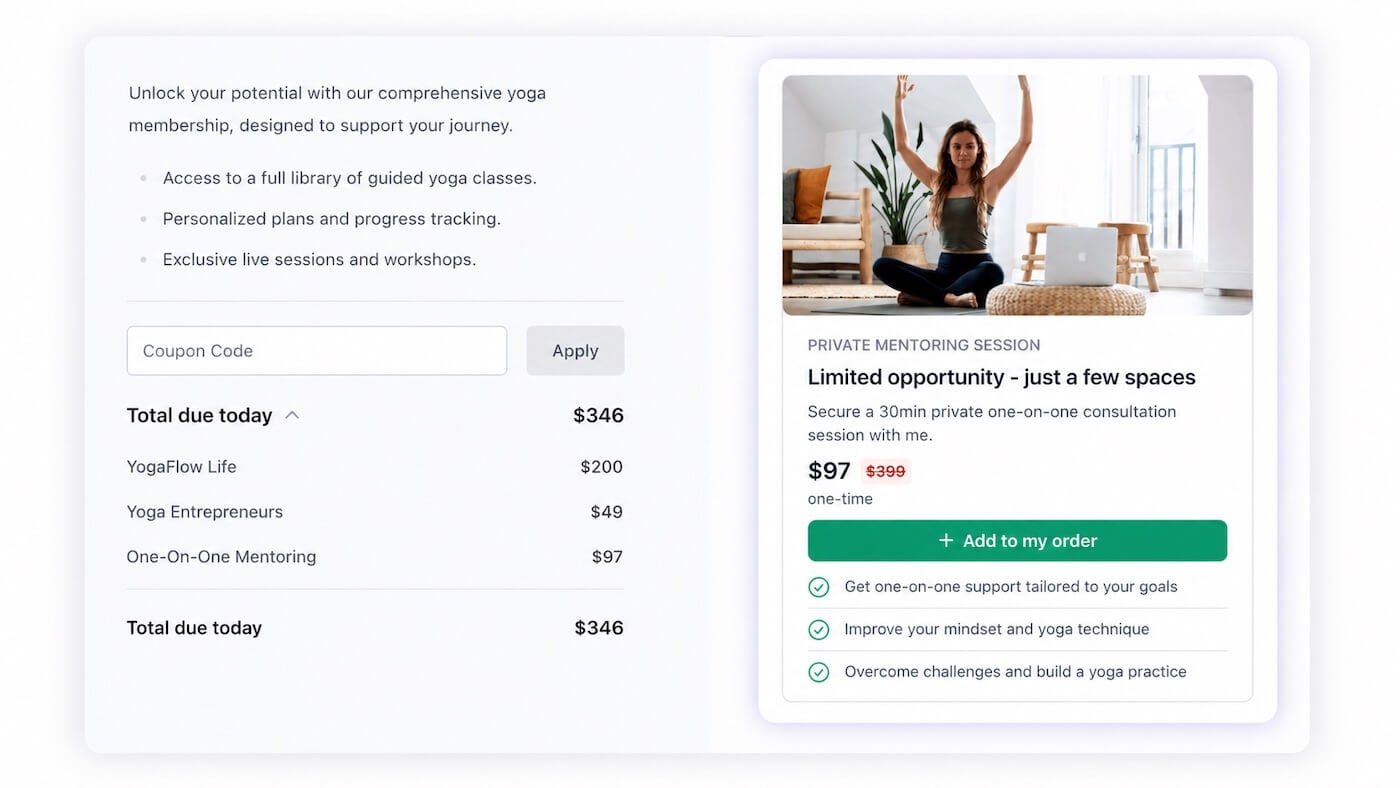Select the Yoga Entrepreneurs line item
The width and height of the screenshot is (1400, 788).
point(205,512)
